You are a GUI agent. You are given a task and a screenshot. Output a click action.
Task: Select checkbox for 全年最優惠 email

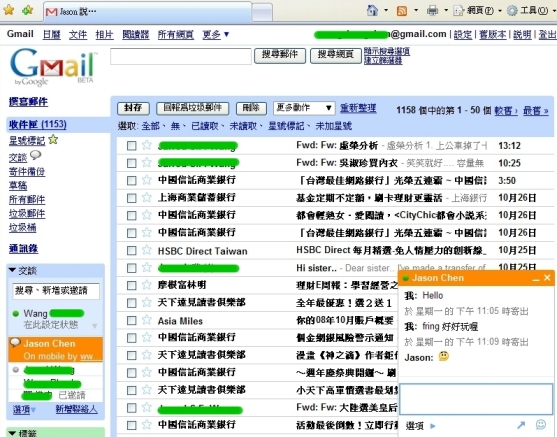tap(131, 303)
